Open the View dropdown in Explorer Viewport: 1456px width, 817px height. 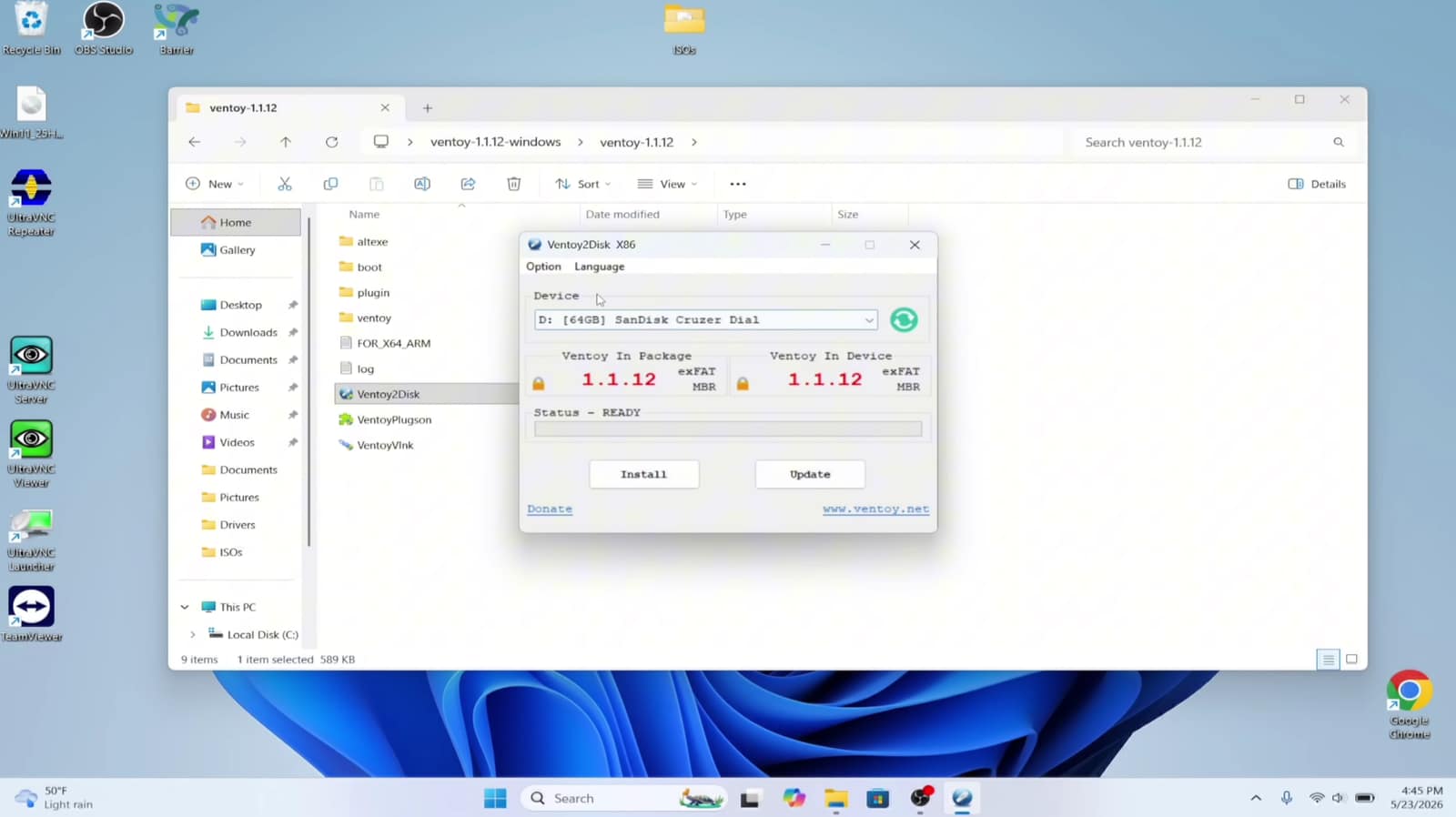click(667, 184)
